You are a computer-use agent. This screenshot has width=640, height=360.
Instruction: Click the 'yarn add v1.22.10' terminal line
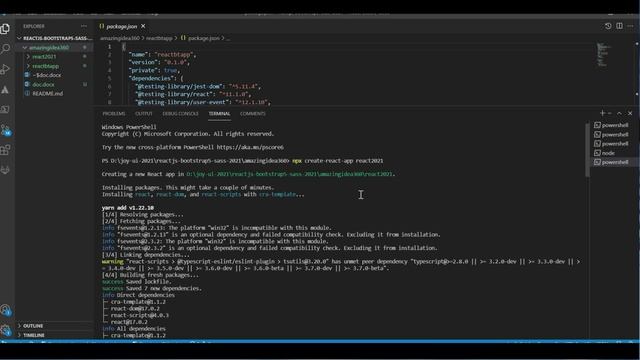(x=128, y=208)
